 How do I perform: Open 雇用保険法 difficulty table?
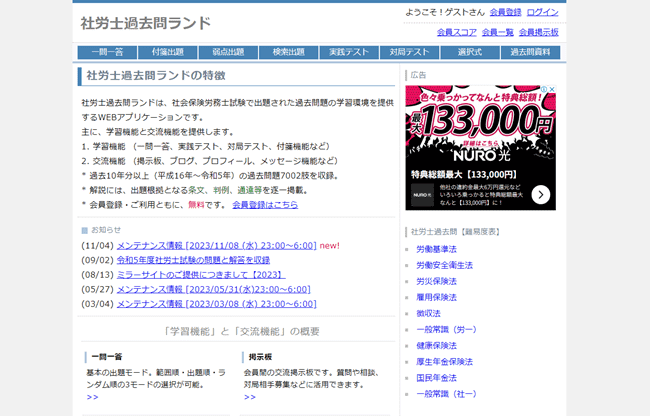436,297
